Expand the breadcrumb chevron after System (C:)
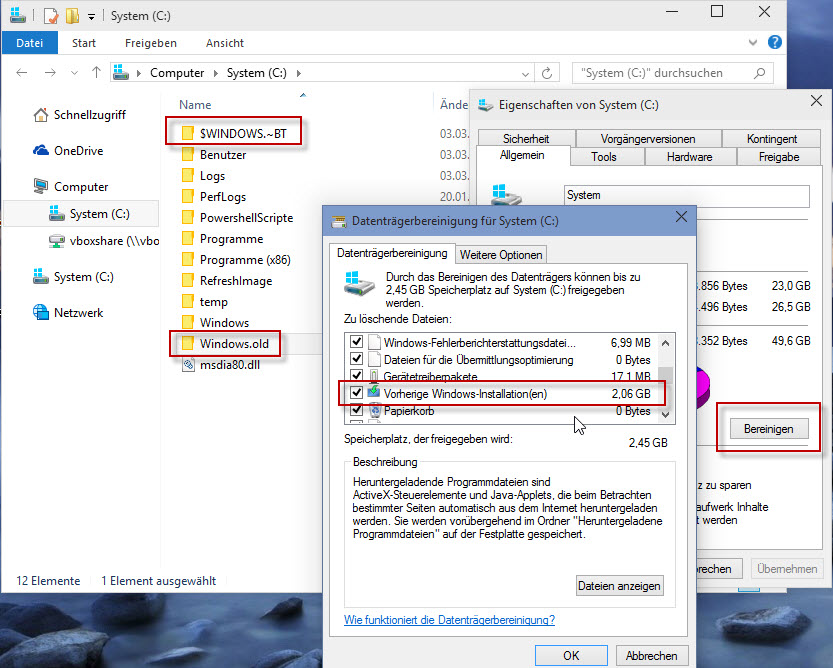This screenshot has height=668, width=833. tap(299, 73)
